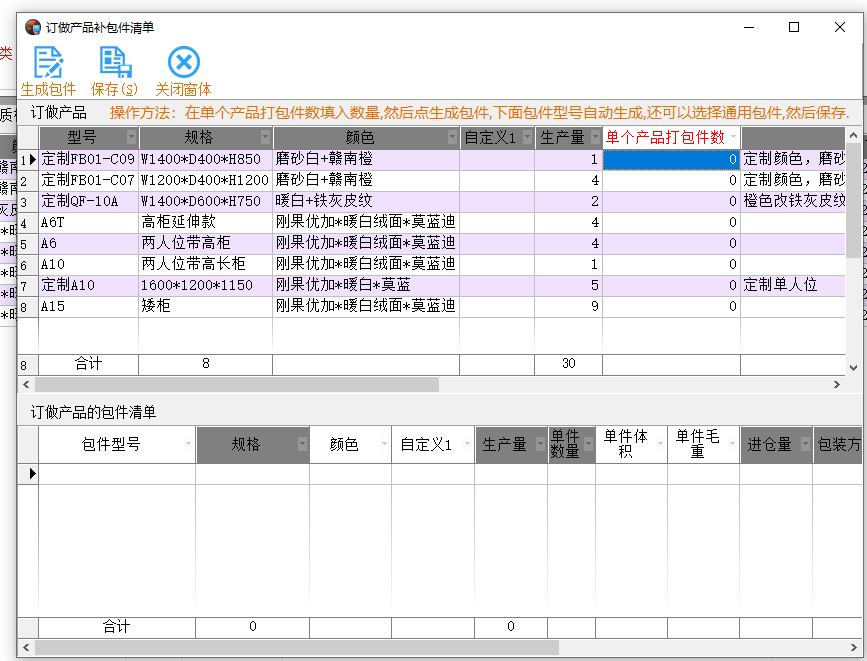Select the A15 model cell
The width and height of the screenshot is (867, 661).
(x=88, y=306)
